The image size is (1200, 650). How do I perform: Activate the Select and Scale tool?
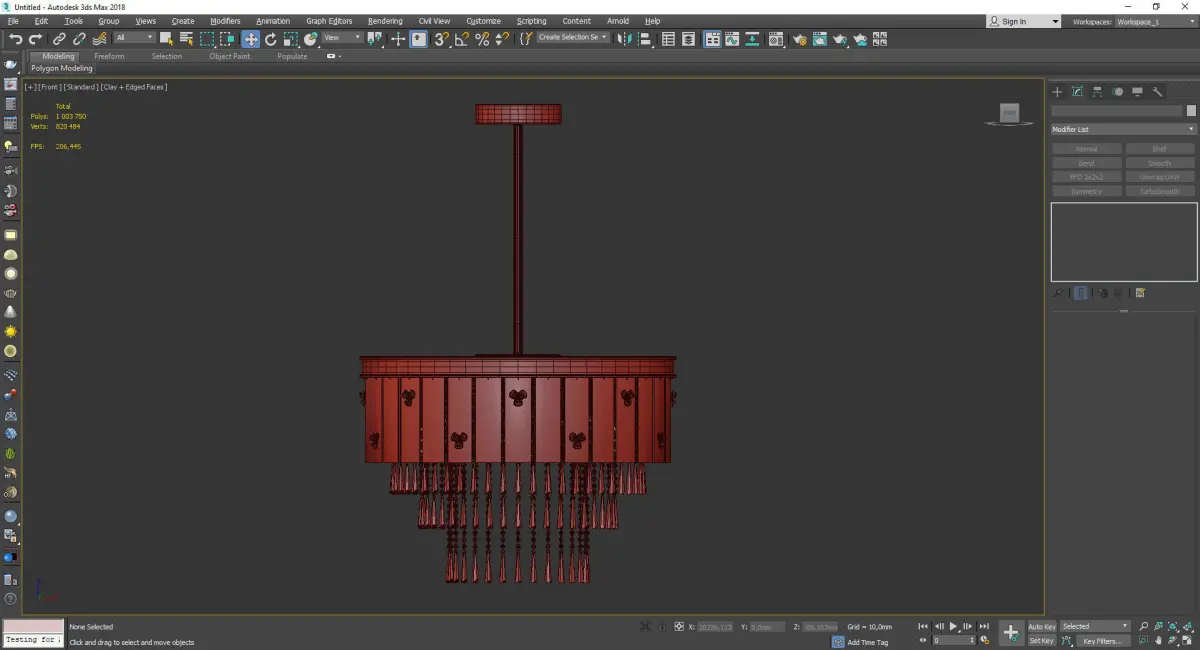tap(290, 39)
